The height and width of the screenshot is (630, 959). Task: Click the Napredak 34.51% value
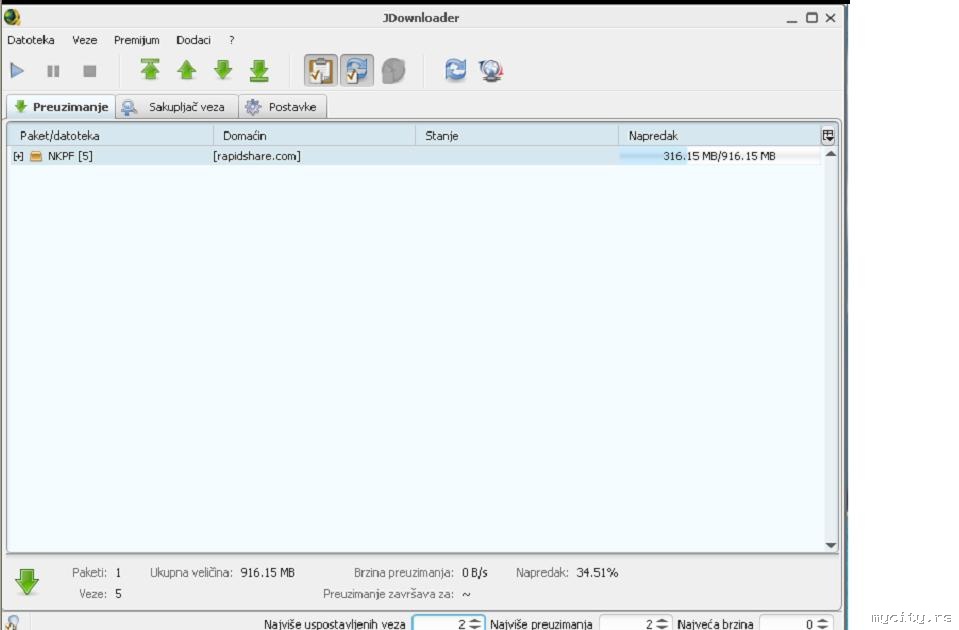click(x=597, y=573)
